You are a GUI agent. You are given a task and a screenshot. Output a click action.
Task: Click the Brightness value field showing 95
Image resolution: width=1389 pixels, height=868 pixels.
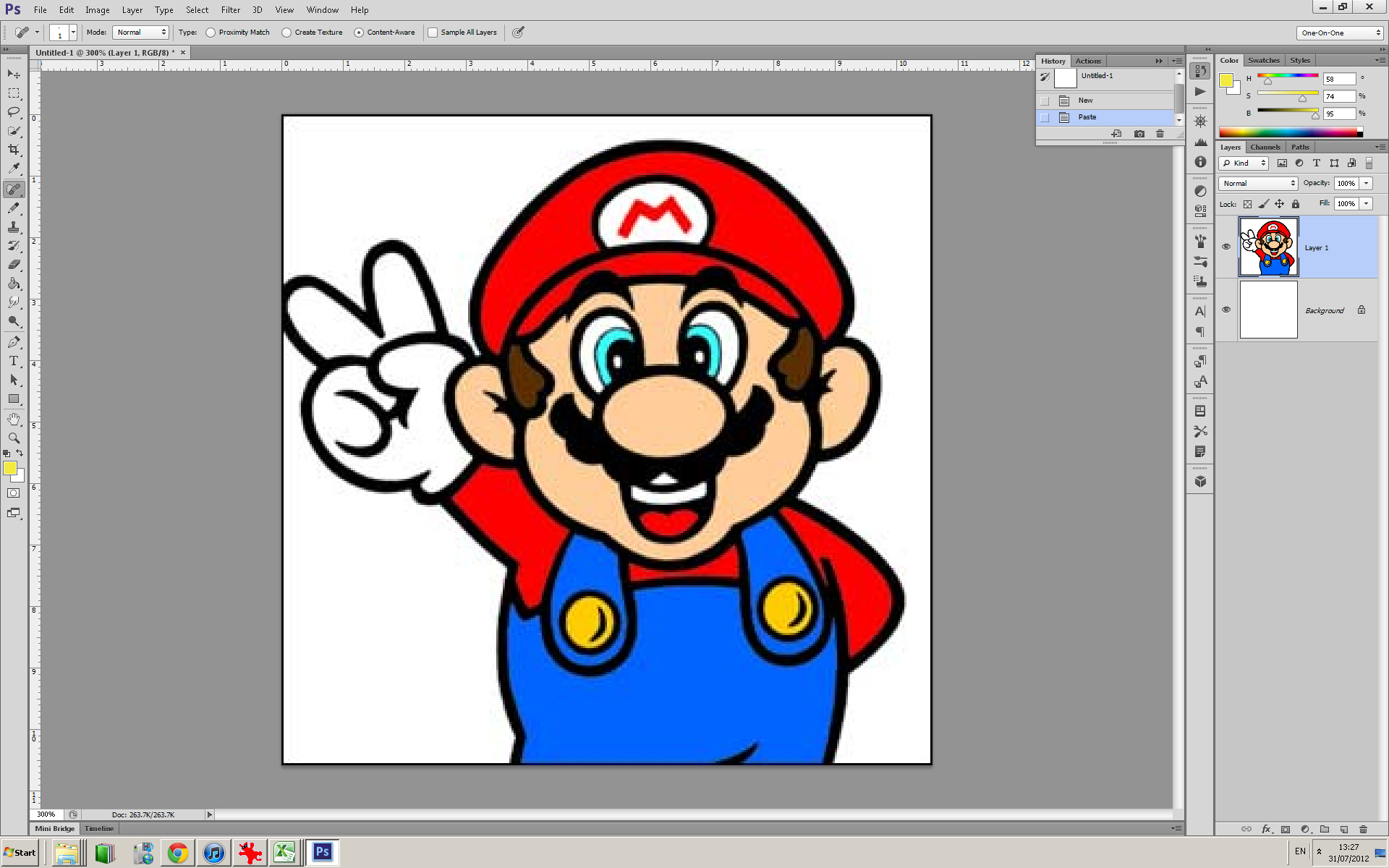(1339, 114)
